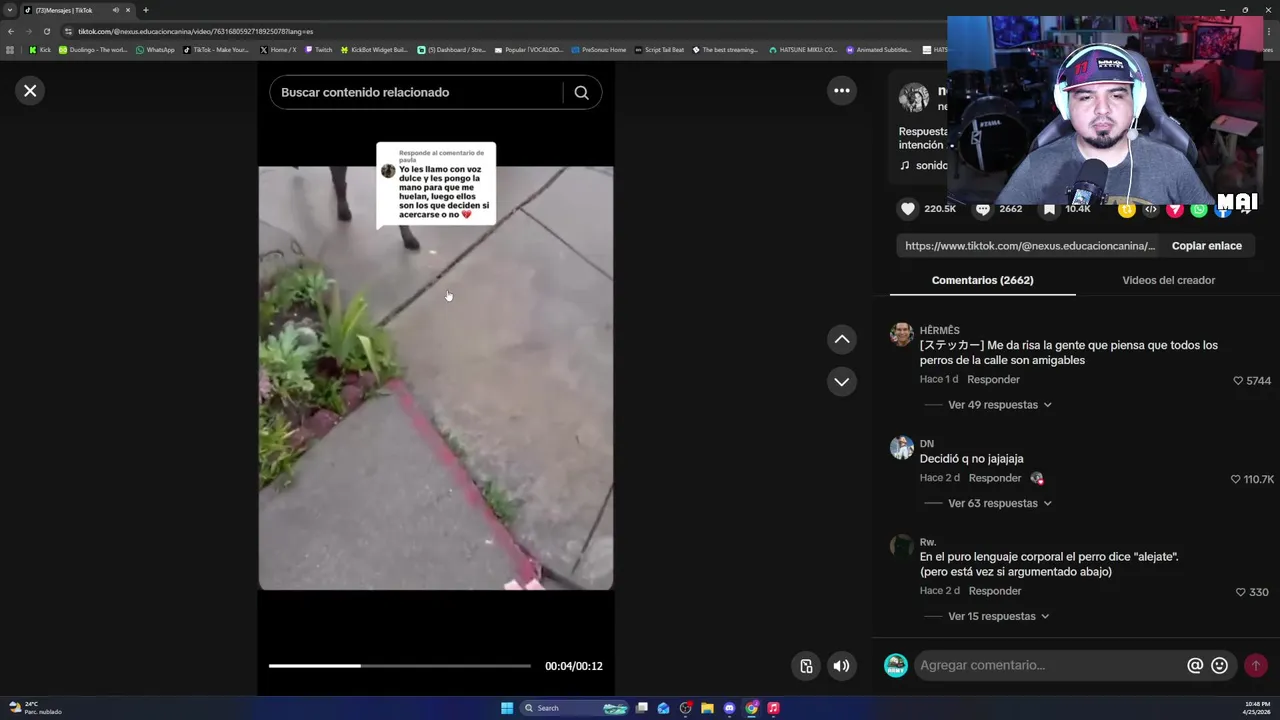Switch to 'Comentarios (2662)' tab

coord(982,280)
